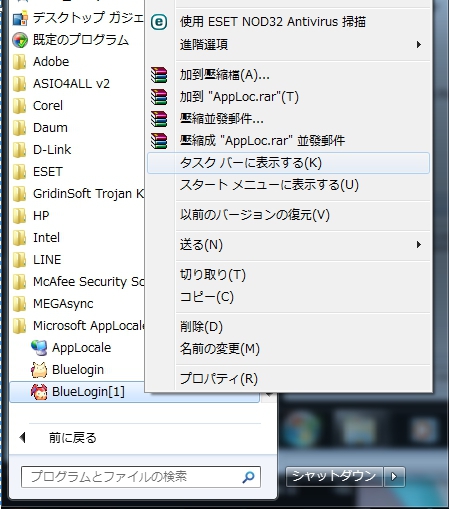Open 送る(N) menu entry
The image size is (449, 509).
tap(288, 245)
